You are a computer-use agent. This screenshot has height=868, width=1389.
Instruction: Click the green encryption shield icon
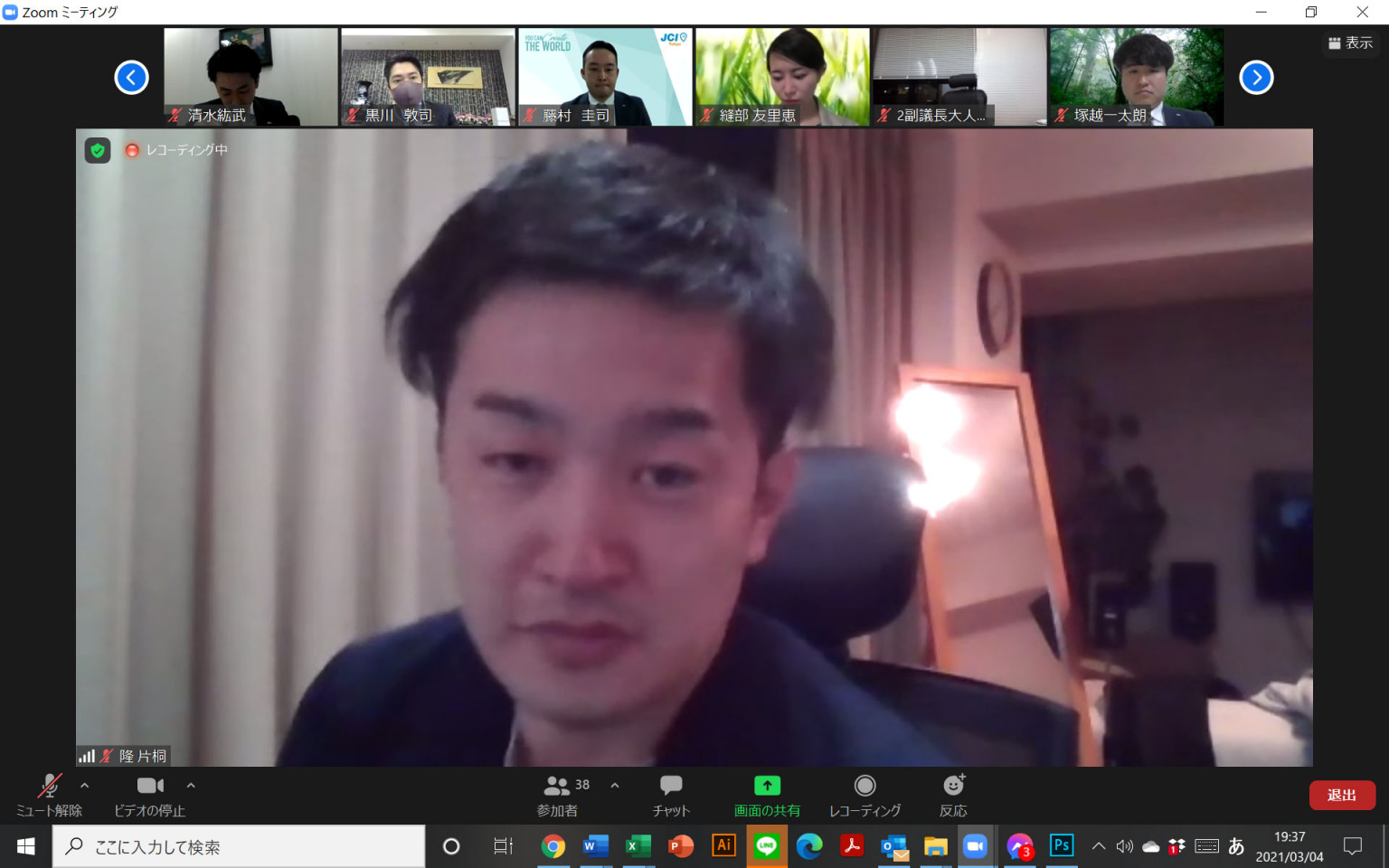click(x=98, y=150)
